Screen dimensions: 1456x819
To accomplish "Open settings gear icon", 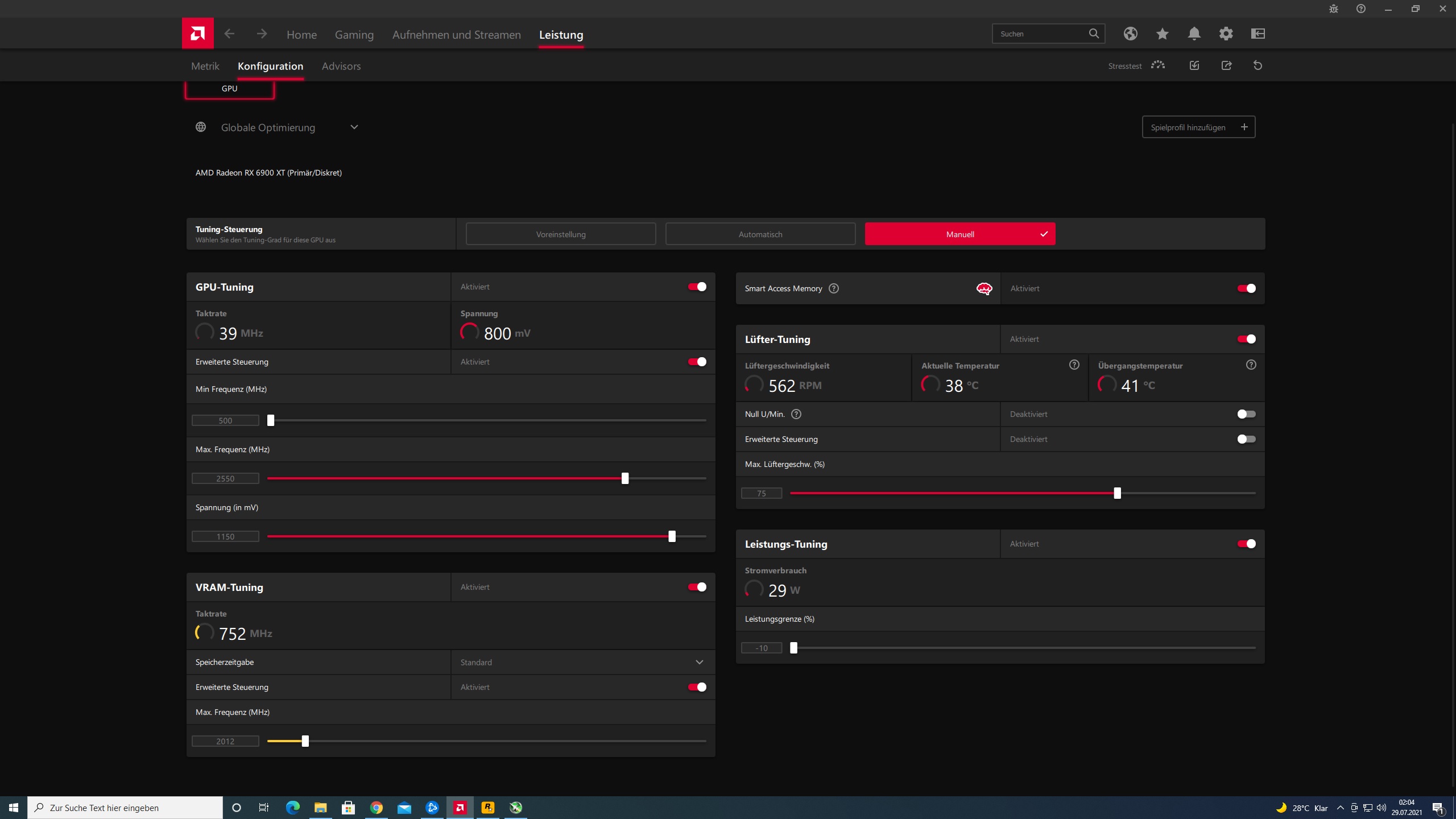I will pos(1226,34).
